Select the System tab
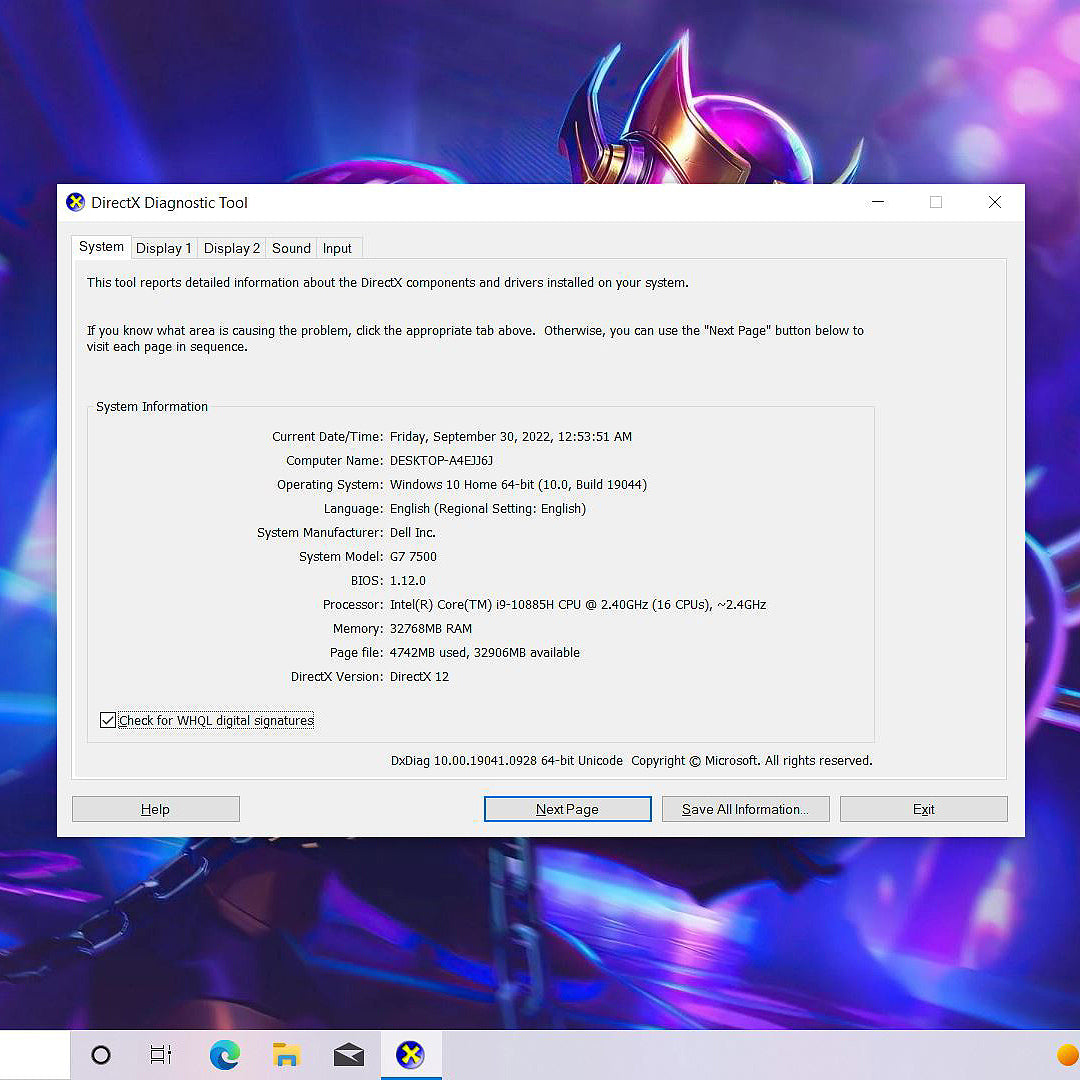The width and height of the screenshot is (1080, 1080). pos(101,247)
